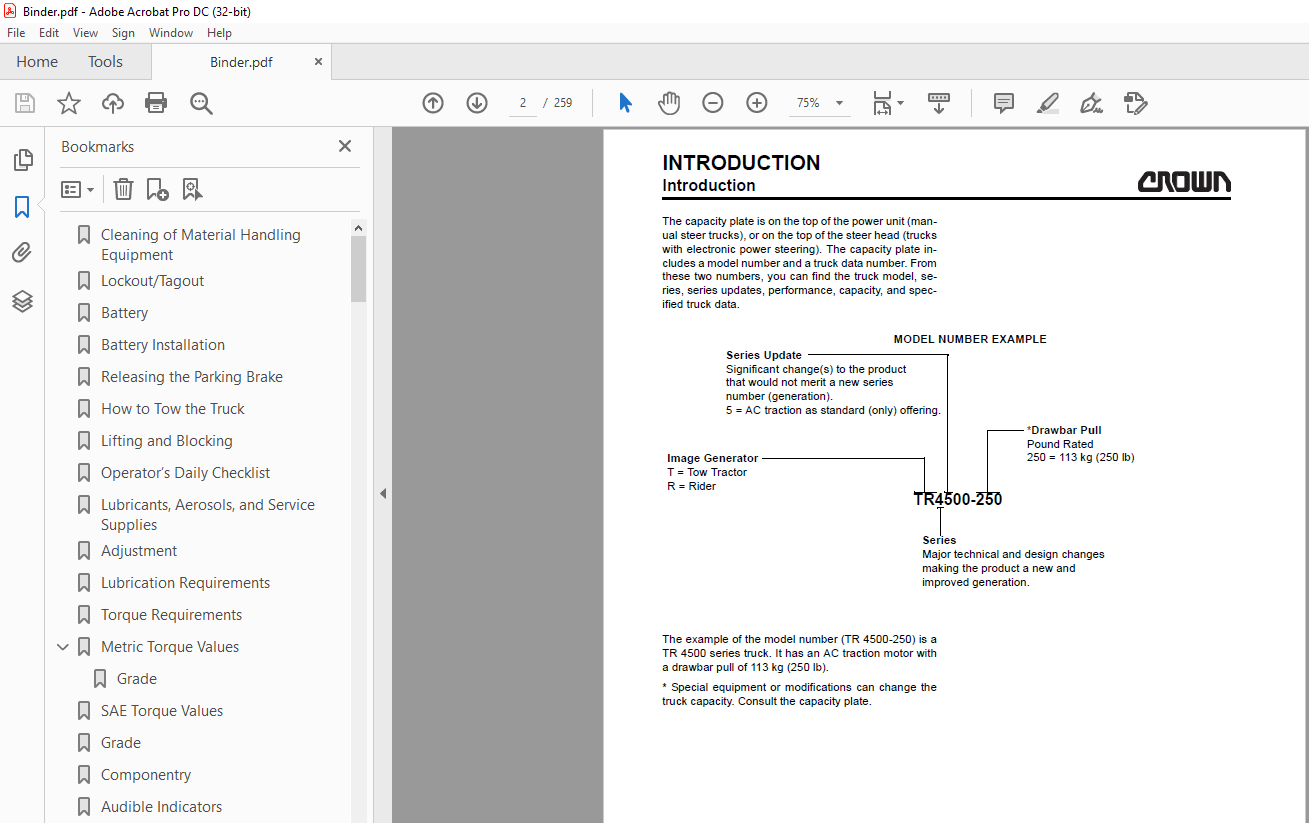The width and height of the screenshot is (1309, 823).
Task: Open Lubricants, Aerosols, and Service Supplies bookmark
Action: [x=207, y=515]
